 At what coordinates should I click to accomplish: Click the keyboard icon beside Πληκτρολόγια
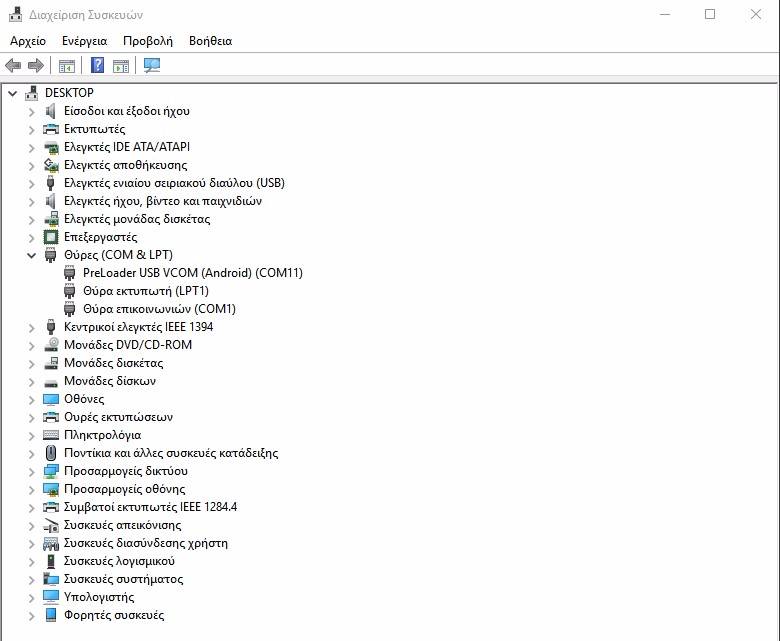(x=52, y=435)
